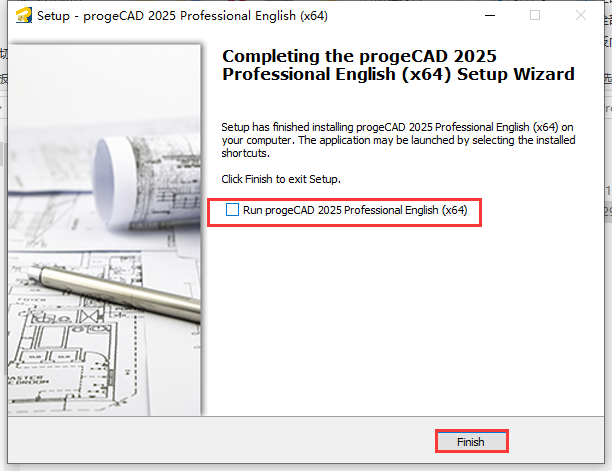Click the greyed-out maximize button

coord(535,16)
